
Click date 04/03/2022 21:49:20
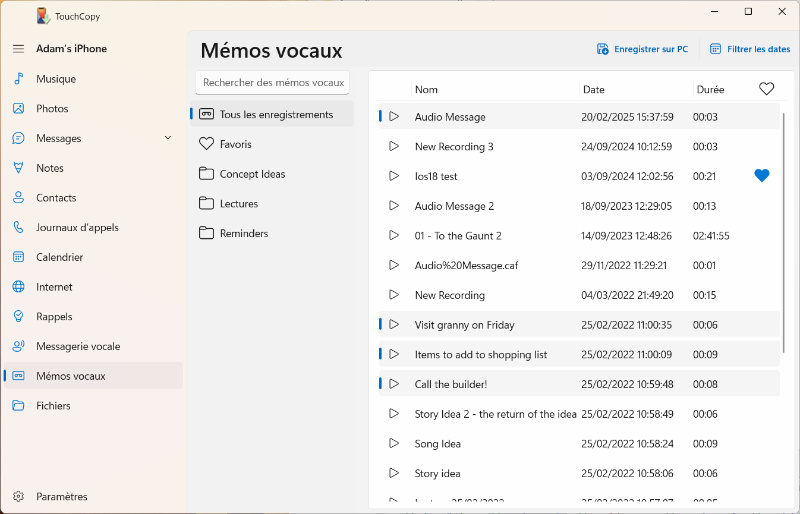[627, 295]
